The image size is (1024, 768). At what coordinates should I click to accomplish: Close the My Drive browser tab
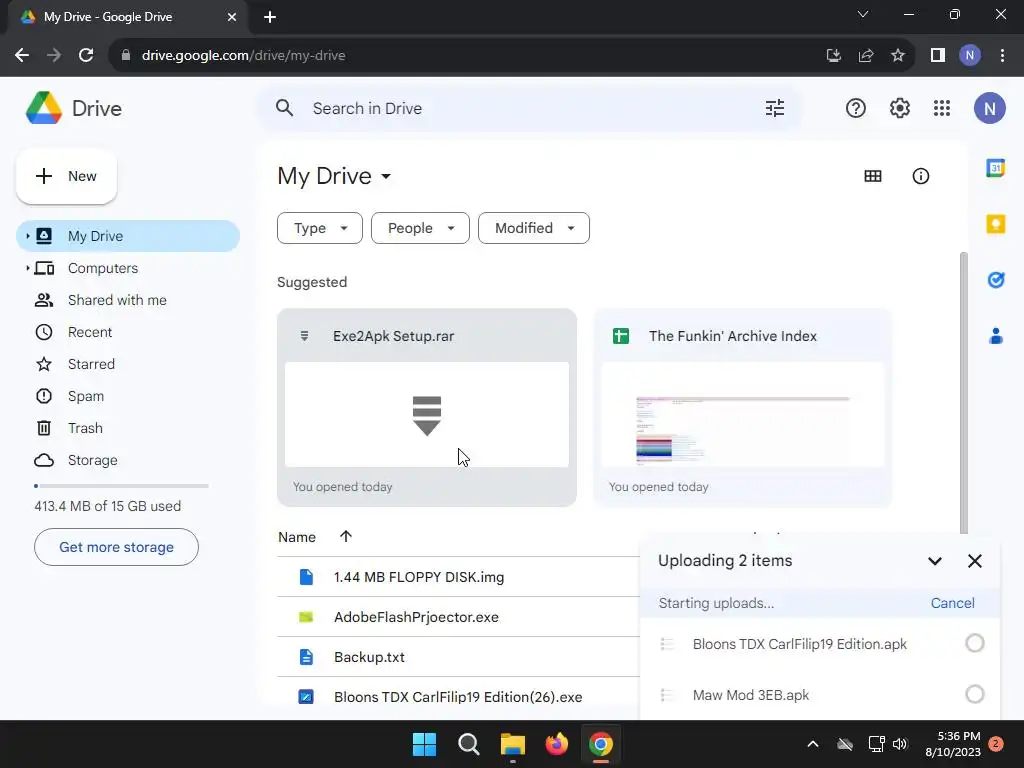coord(232,17)
